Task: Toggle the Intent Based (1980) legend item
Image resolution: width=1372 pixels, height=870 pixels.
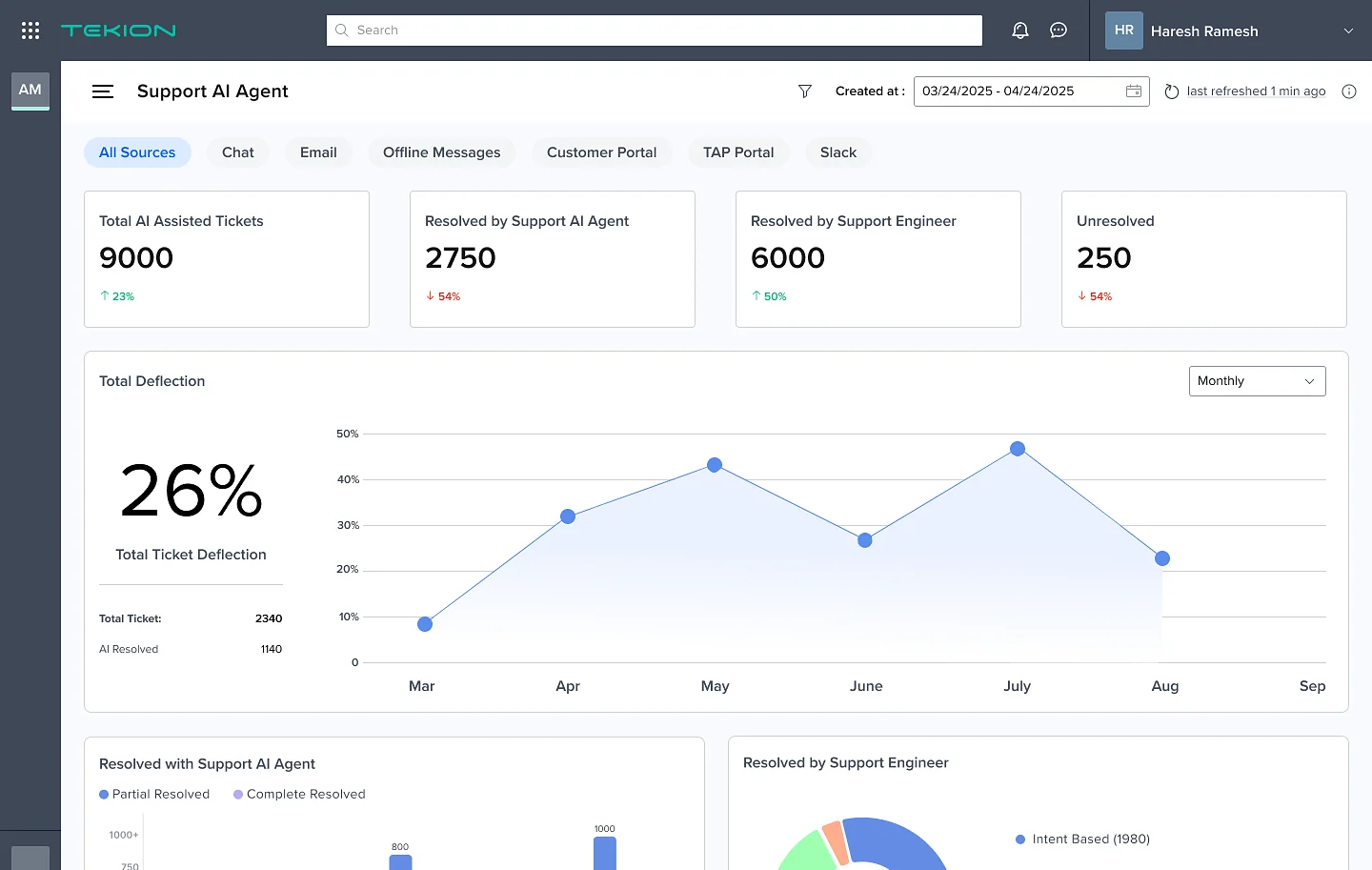Action: (1082, 840)
